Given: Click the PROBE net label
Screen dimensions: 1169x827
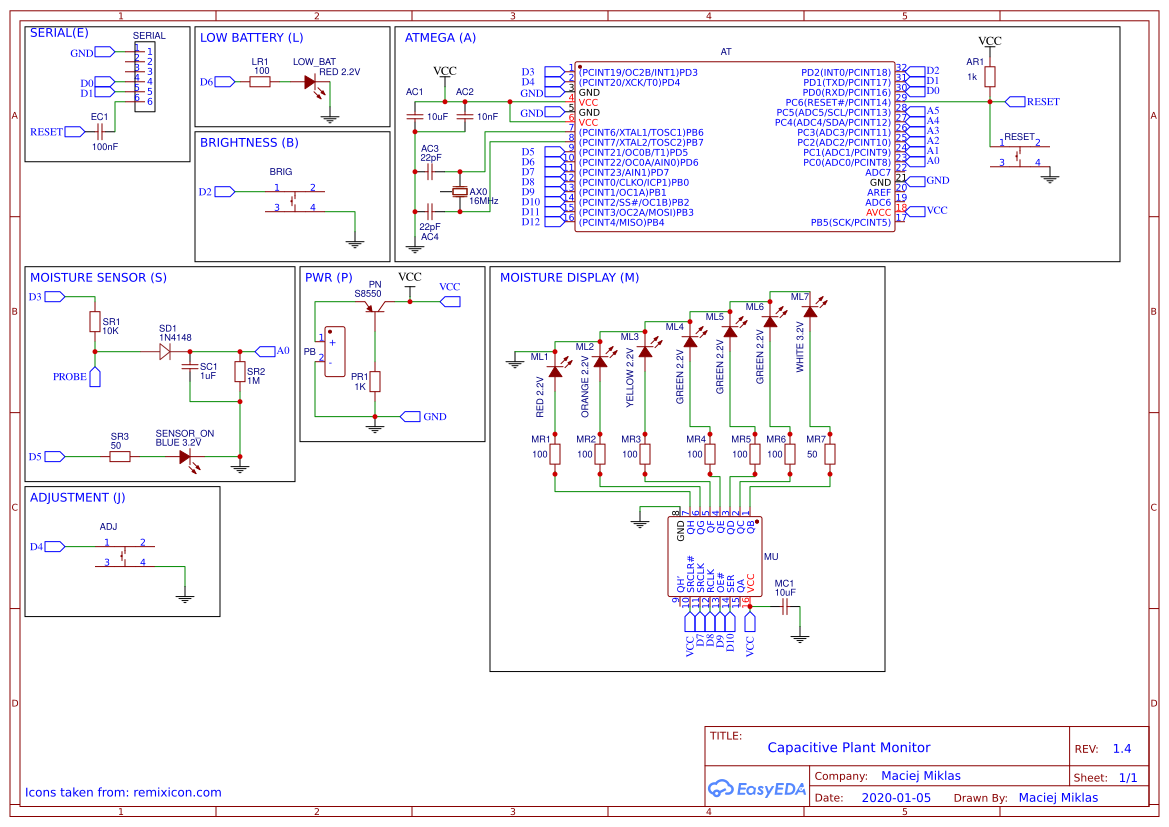Looking at the screenshot, I should (68, 378).
